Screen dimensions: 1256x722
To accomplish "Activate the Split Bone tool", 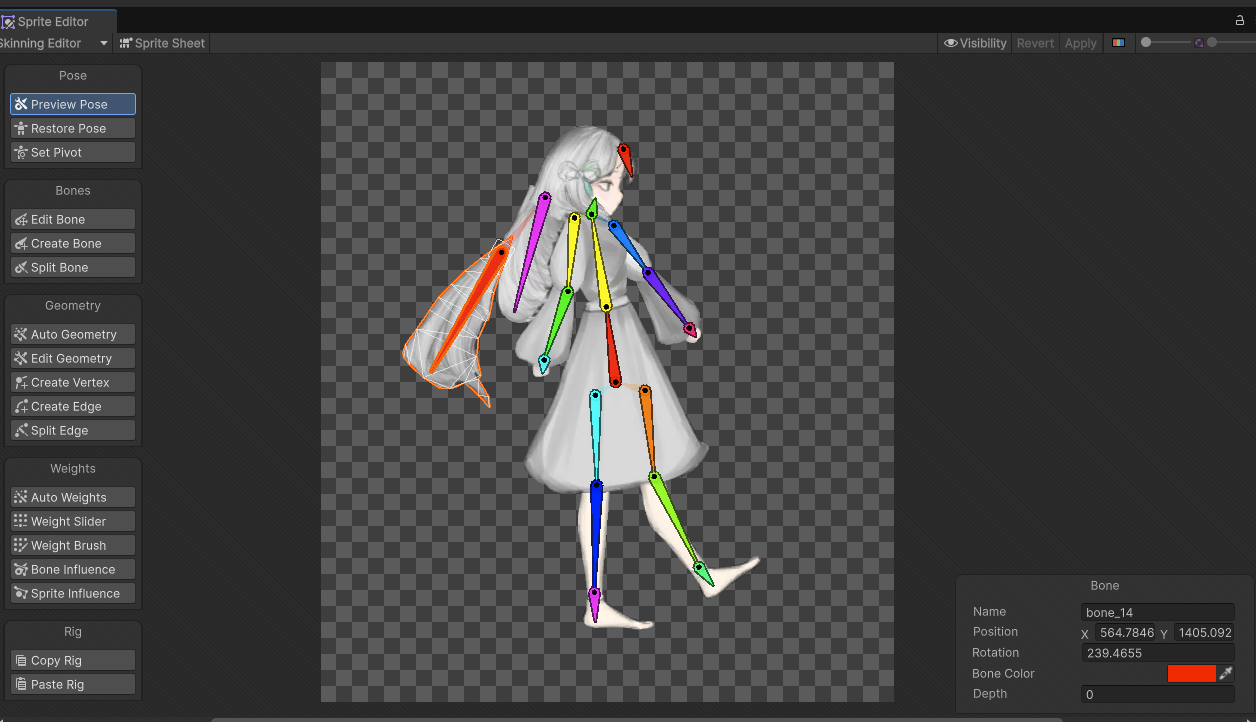I will coord(72,267).
